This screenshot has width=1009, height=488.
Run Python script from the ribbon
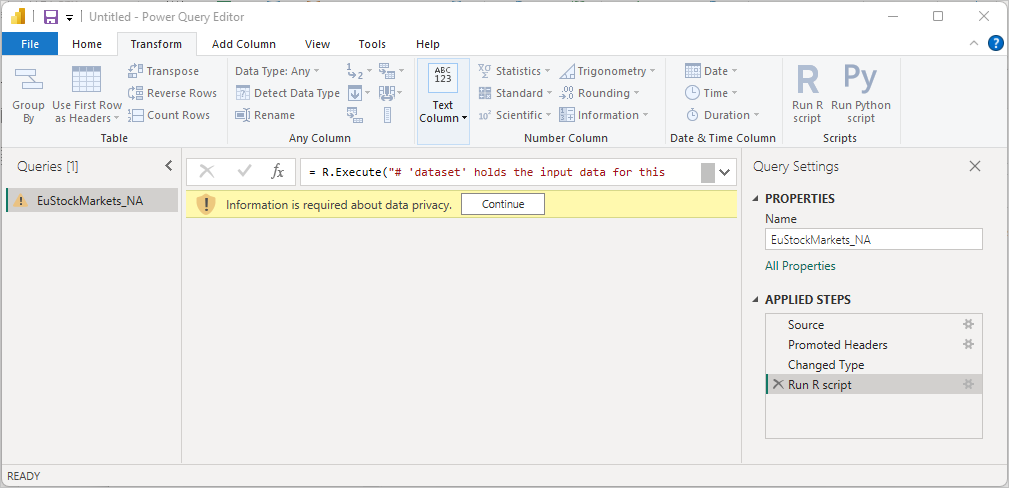[860, 94]
